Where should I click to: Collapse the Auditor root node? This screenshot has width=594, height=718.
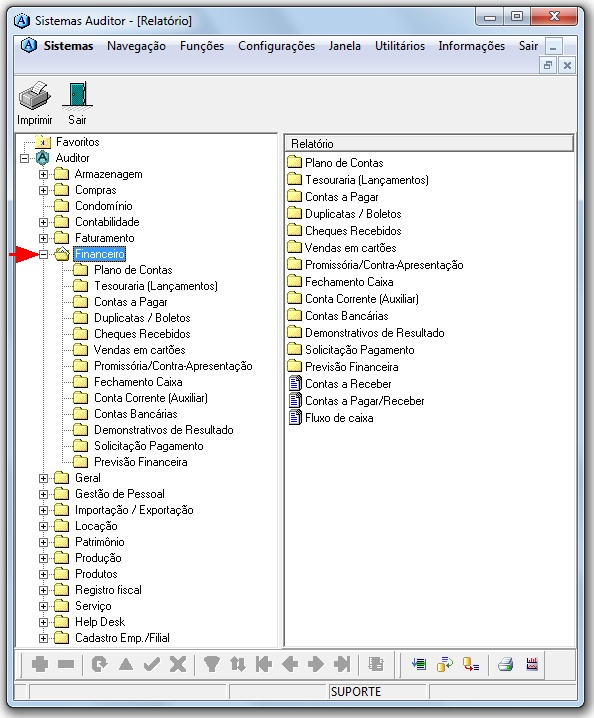click(24, 158)
